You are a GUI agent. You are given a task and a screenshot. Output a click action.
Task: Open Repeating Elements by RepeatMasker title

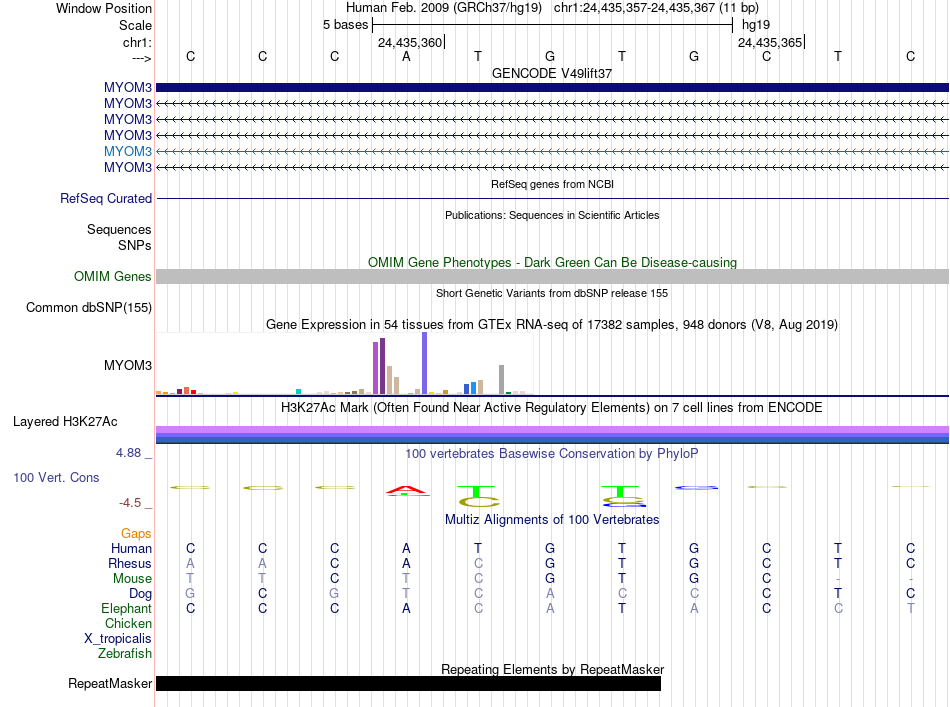point(552,669)
